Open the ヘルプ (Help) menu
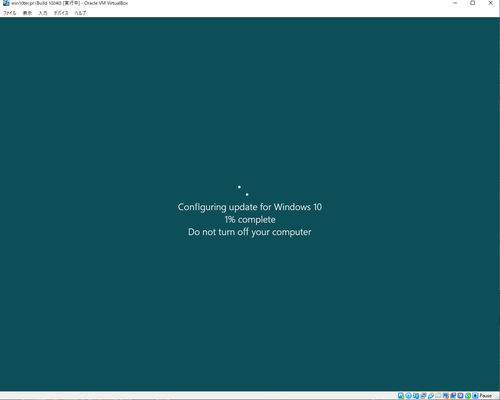500x400 pixels. click(x=80, y=13)
